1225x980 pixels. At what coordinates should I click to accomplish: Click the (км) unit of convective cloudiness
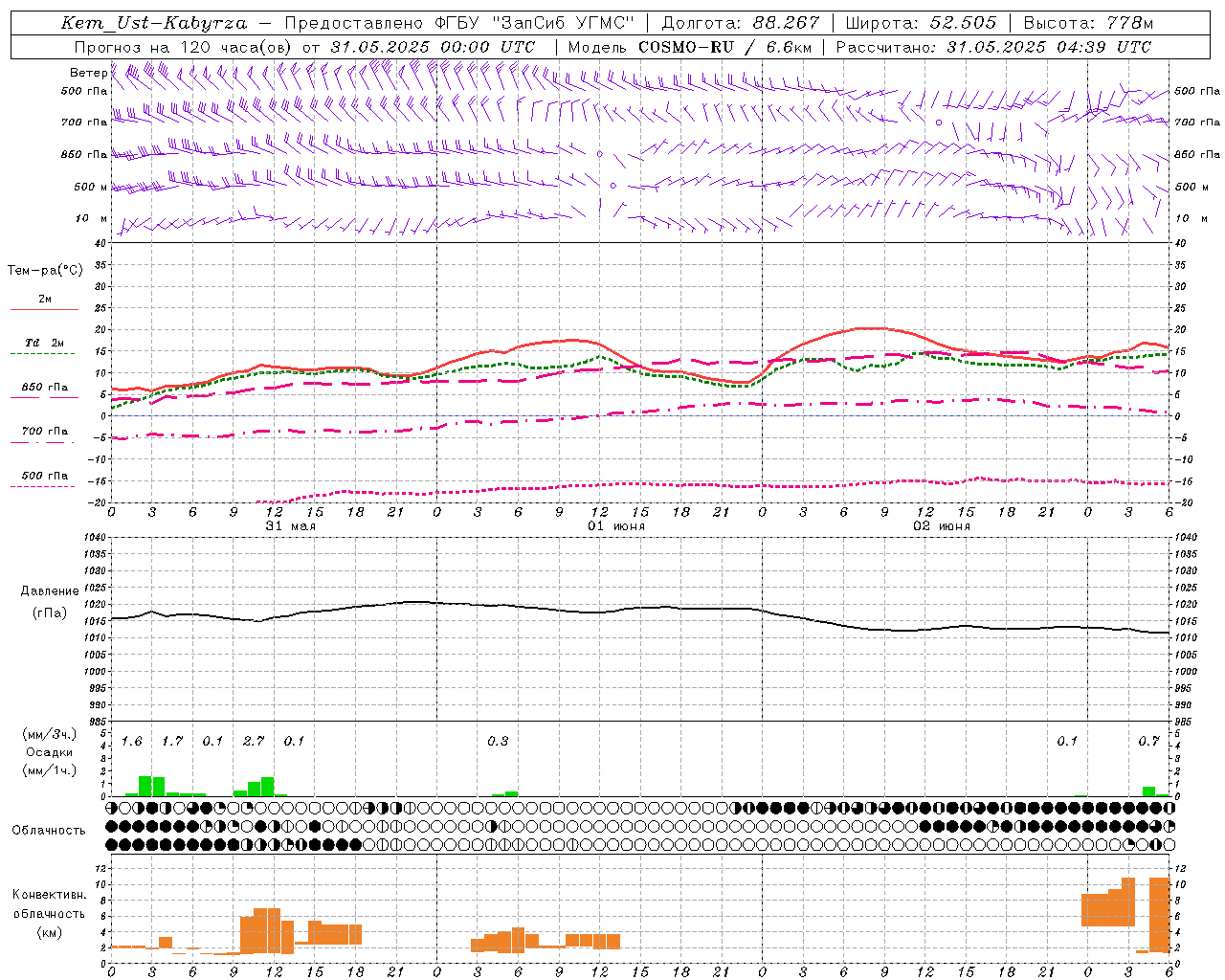pos(50,932)
